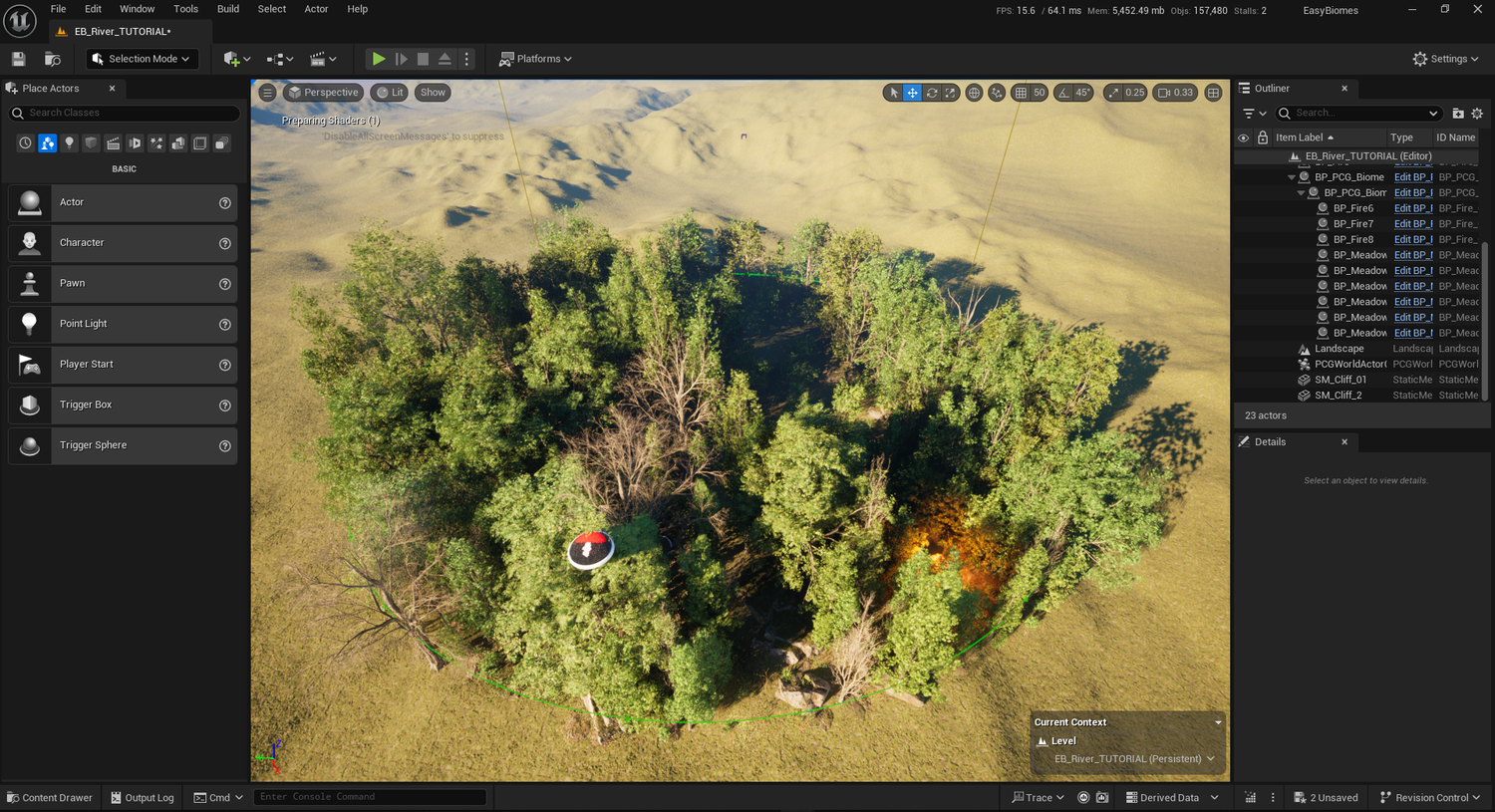Image resolution: width=1495 pixels, height=812 pixels.
Task: Open the Recently Placed category in Place Actors
Action: pos(24,142)
